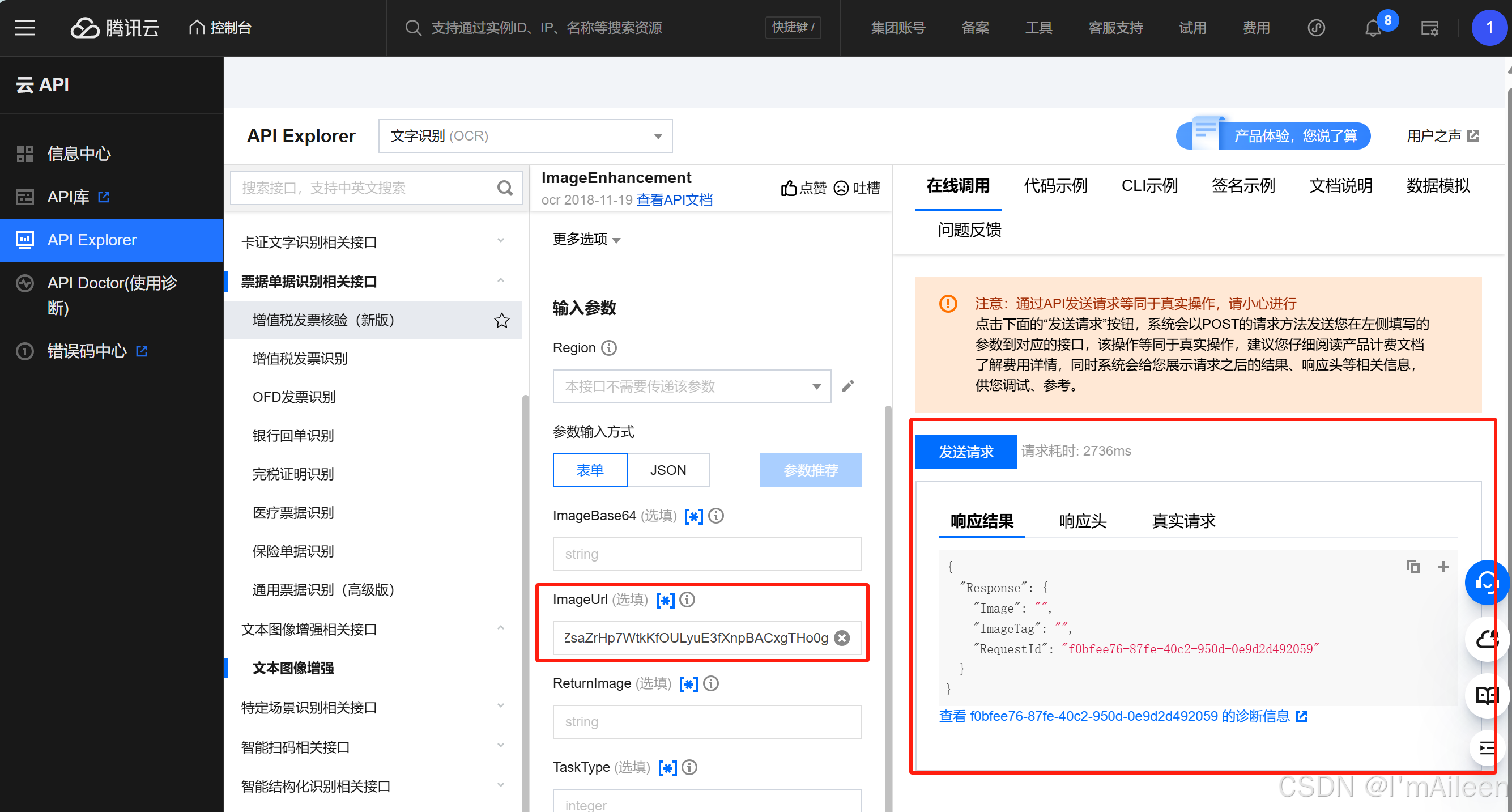This screenshot has height=812, width=1512.
Task: Expand 更多选项
Action: (x=586, y=239)
